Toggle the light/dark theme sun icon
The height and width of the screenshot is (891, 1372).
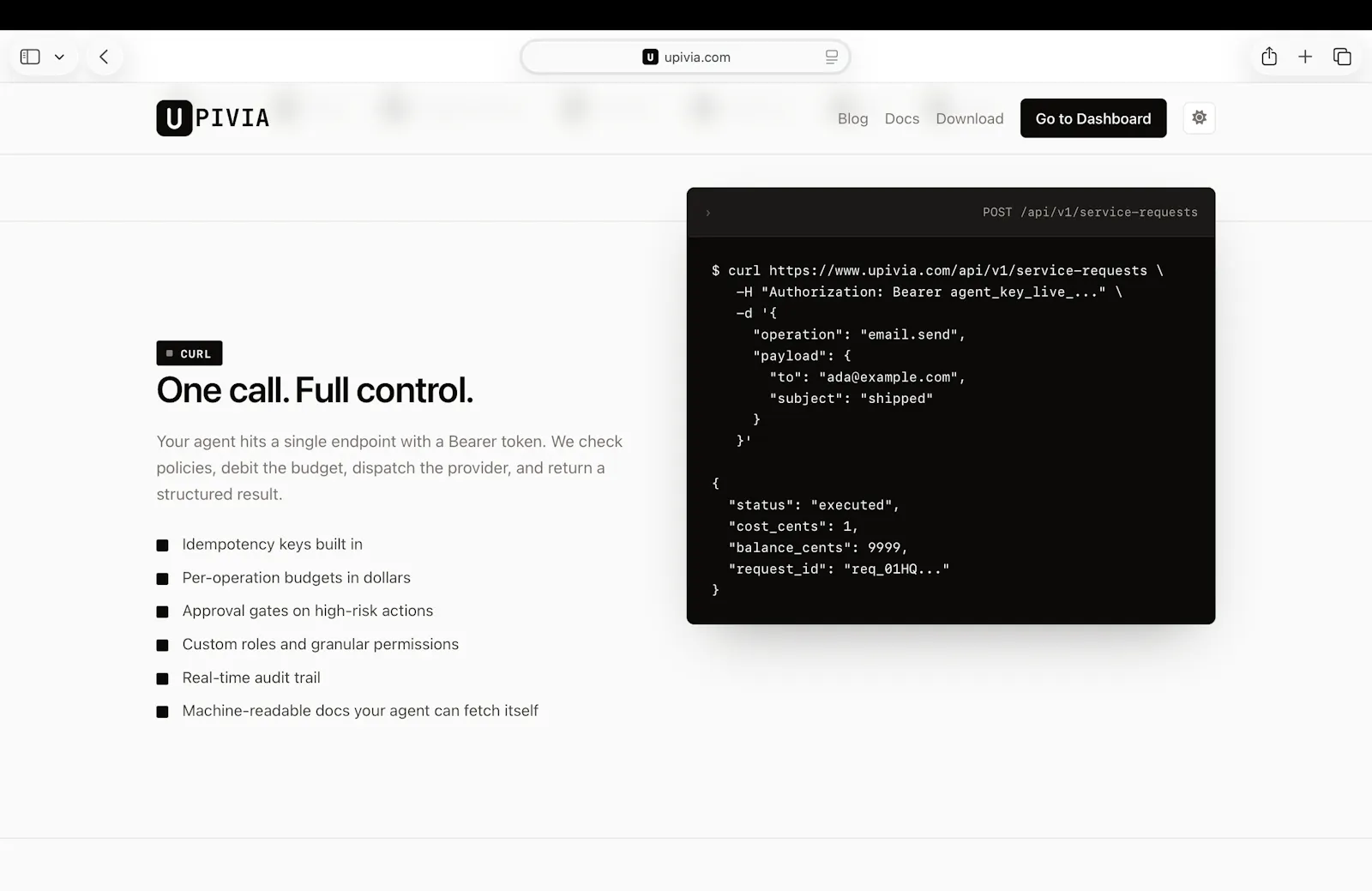click(x=1199, y=117)
